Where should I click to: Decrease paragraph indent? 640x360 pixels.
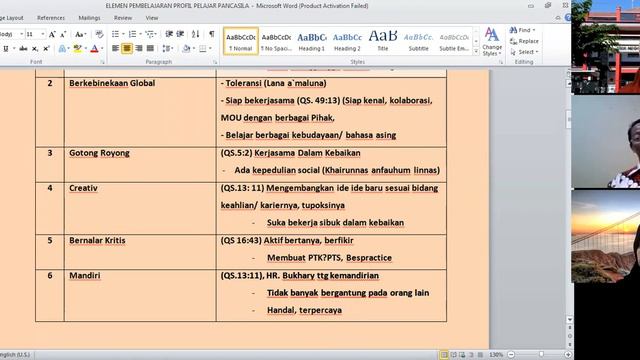point(169,34)
